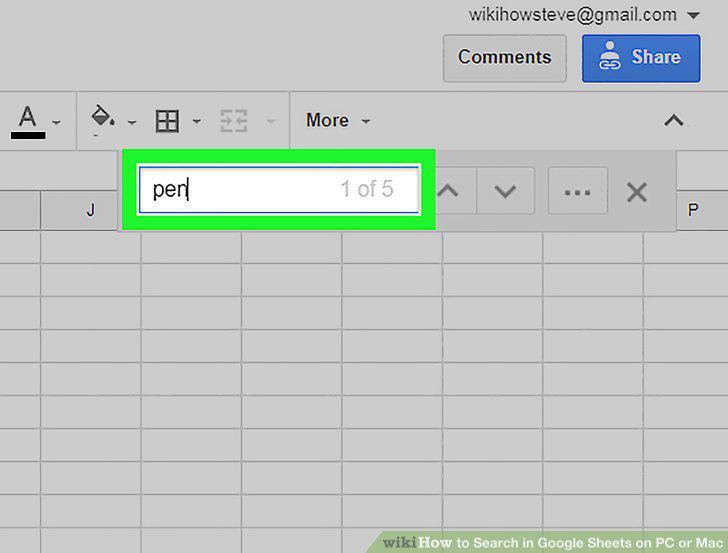Expand the fill color dropdown arrow
The image size is (728, 553).
click(132, 123)
